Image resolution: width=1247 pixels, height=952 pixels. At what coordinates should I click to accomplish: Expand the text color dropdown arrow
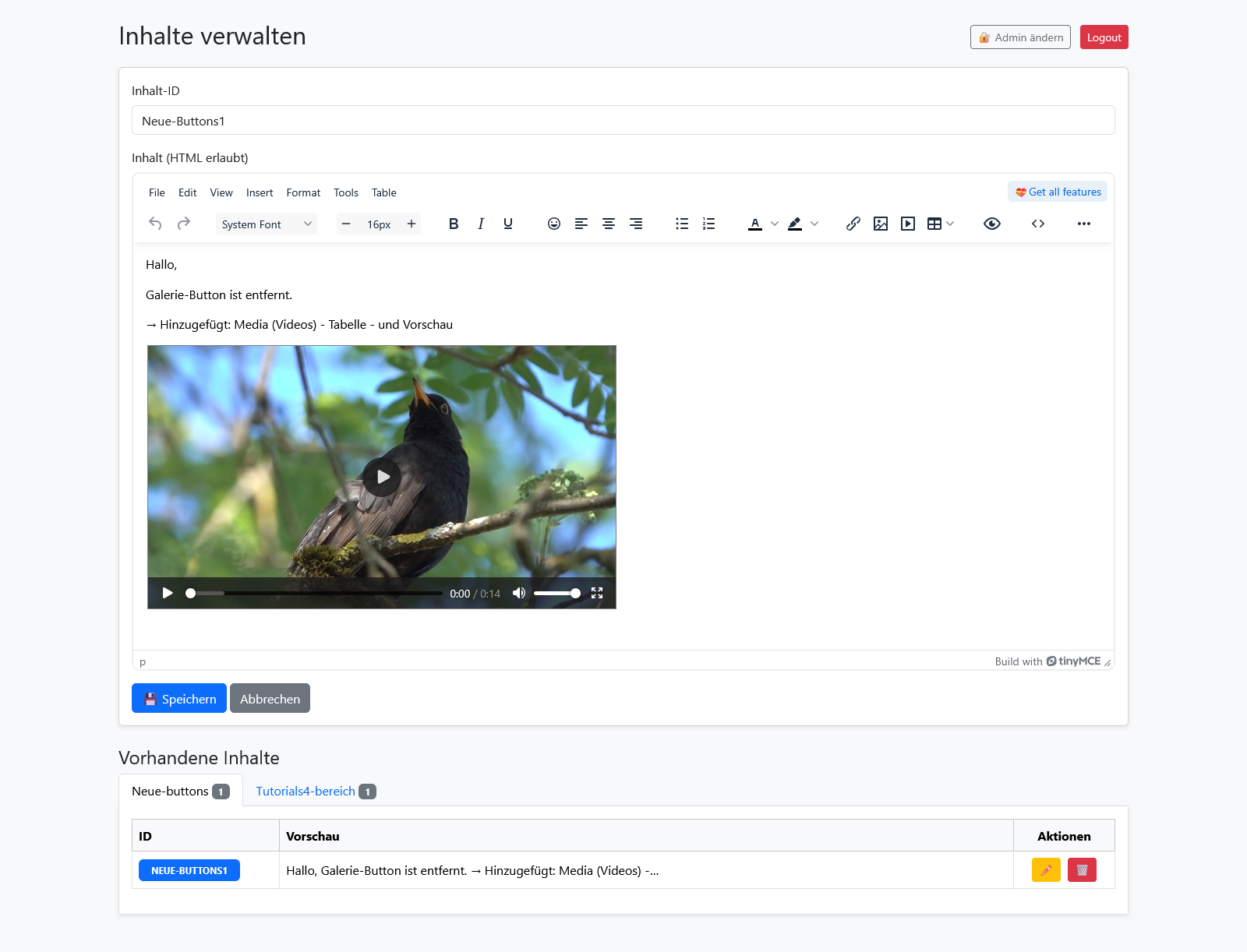[x=775, y=224]
